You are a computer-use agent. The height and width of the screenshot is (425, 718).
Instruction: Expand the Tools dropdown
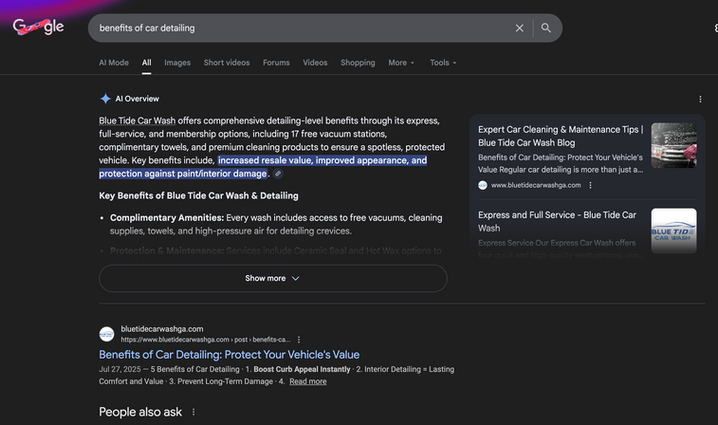(443, 62)
